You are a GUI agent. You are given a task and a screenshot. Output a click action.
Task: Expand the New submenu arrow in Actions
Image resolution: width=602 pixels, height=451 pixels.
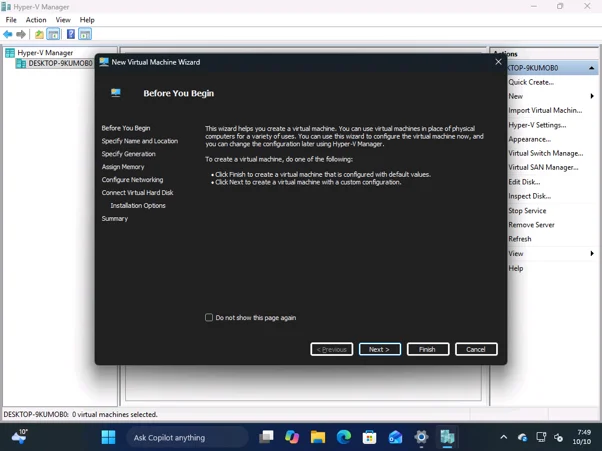pos(592,96)
